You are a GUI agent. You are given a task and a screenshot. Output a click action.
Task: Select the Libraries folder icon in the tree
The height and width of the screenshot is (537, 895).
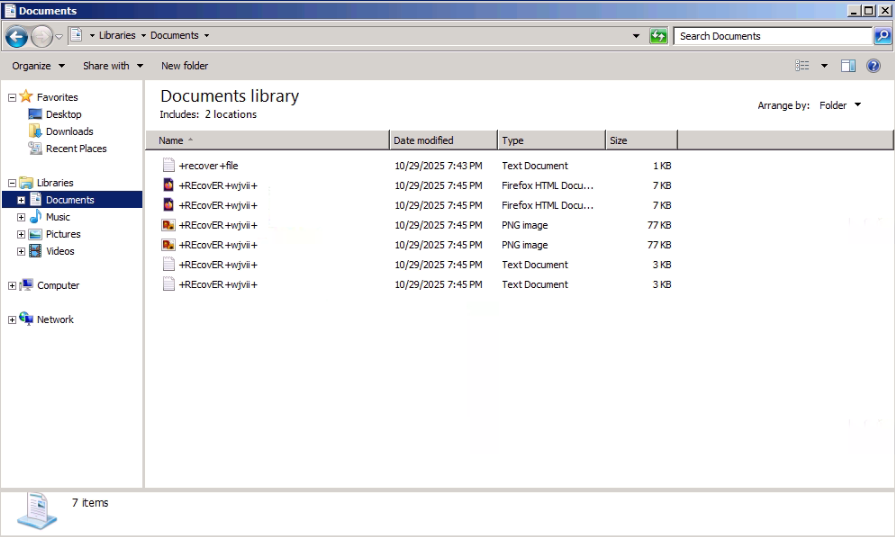26,182
